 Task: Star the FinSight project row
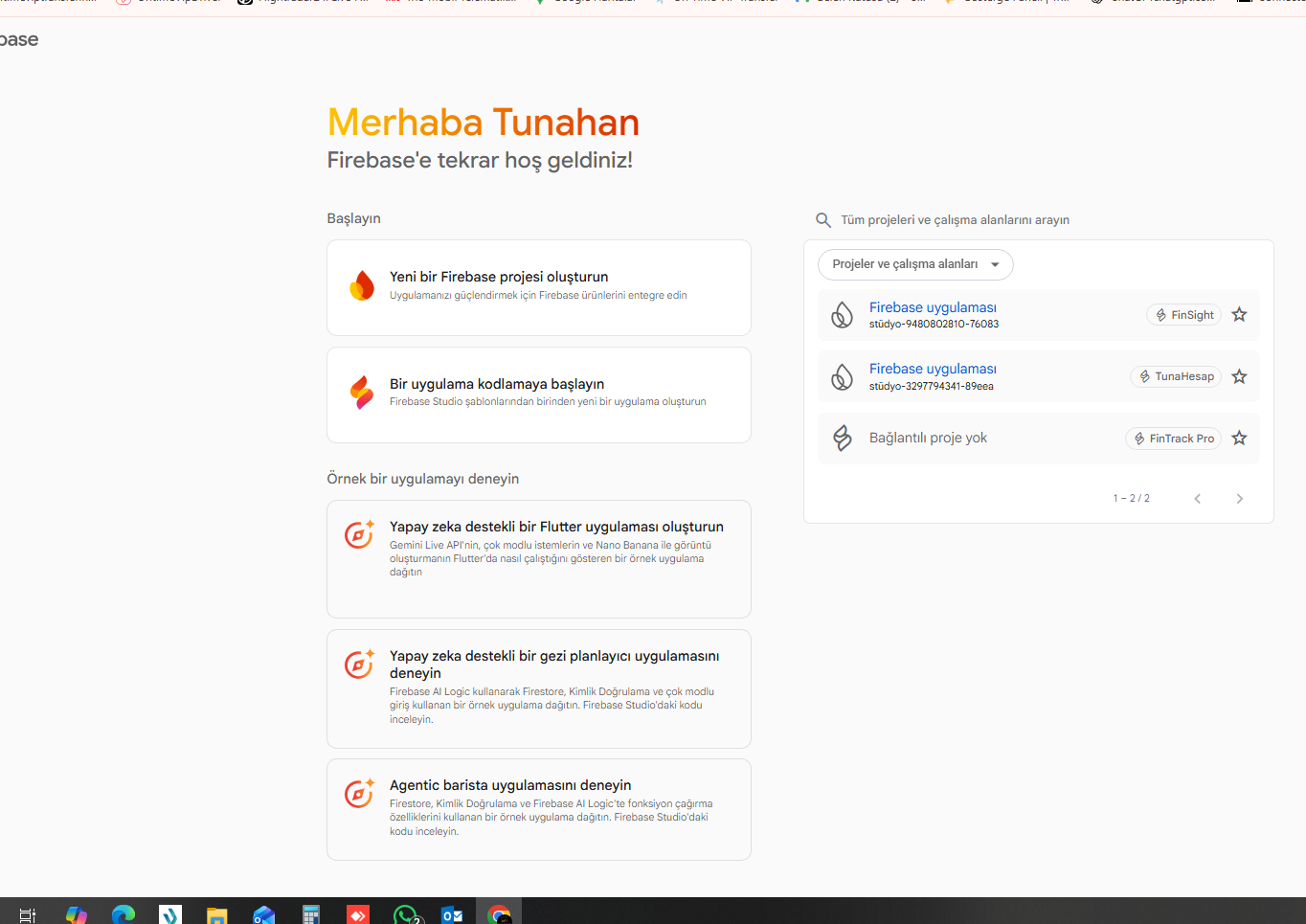click(1239, 315)
